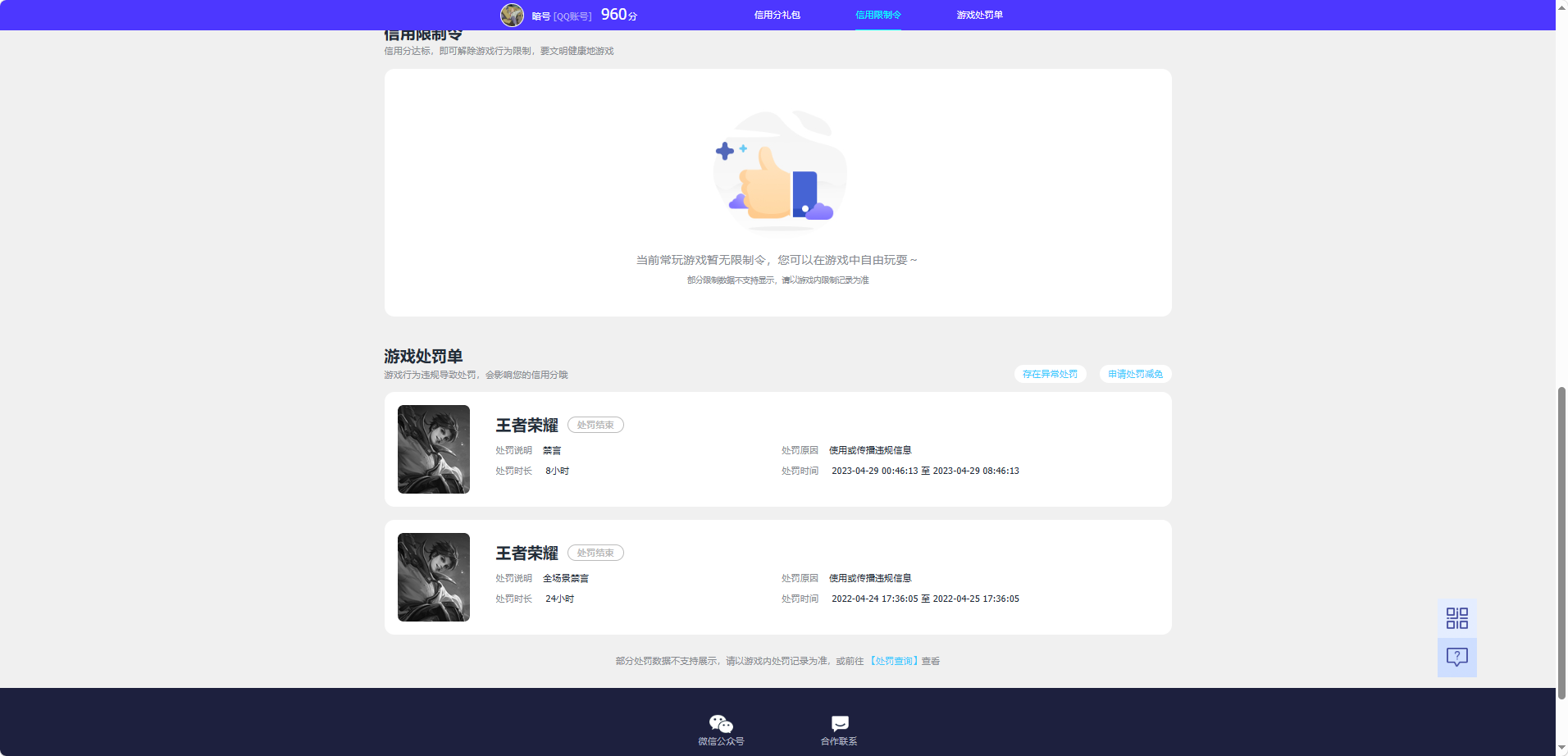
Task: Click the scrollbar up arrow
Action: click(x=1561, y=5)
